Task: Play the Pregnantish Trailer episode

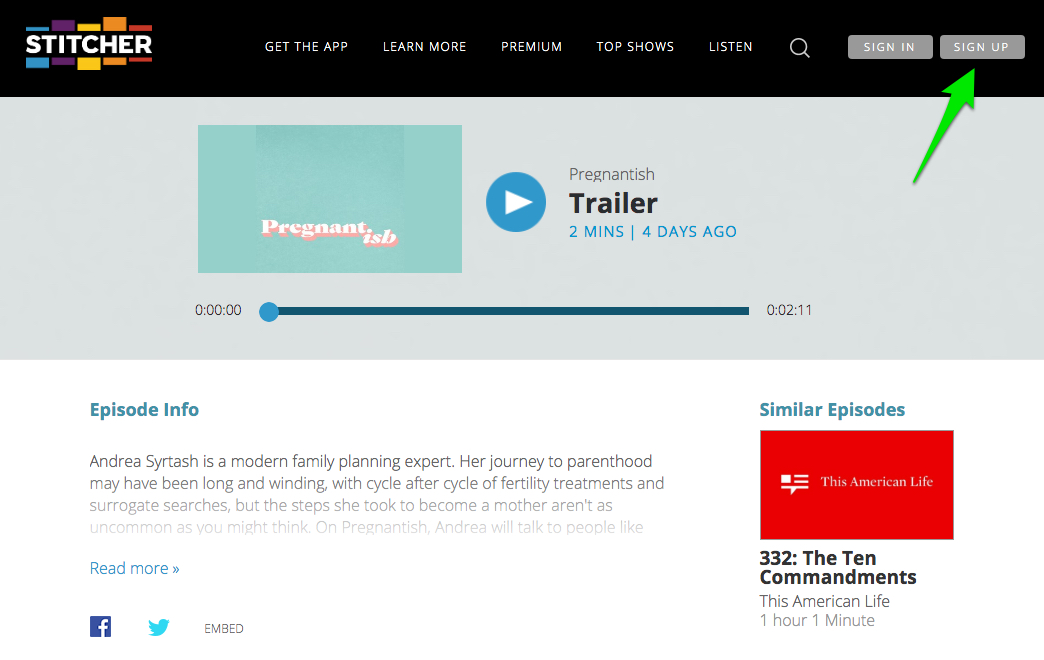Action: coord(515,202)
